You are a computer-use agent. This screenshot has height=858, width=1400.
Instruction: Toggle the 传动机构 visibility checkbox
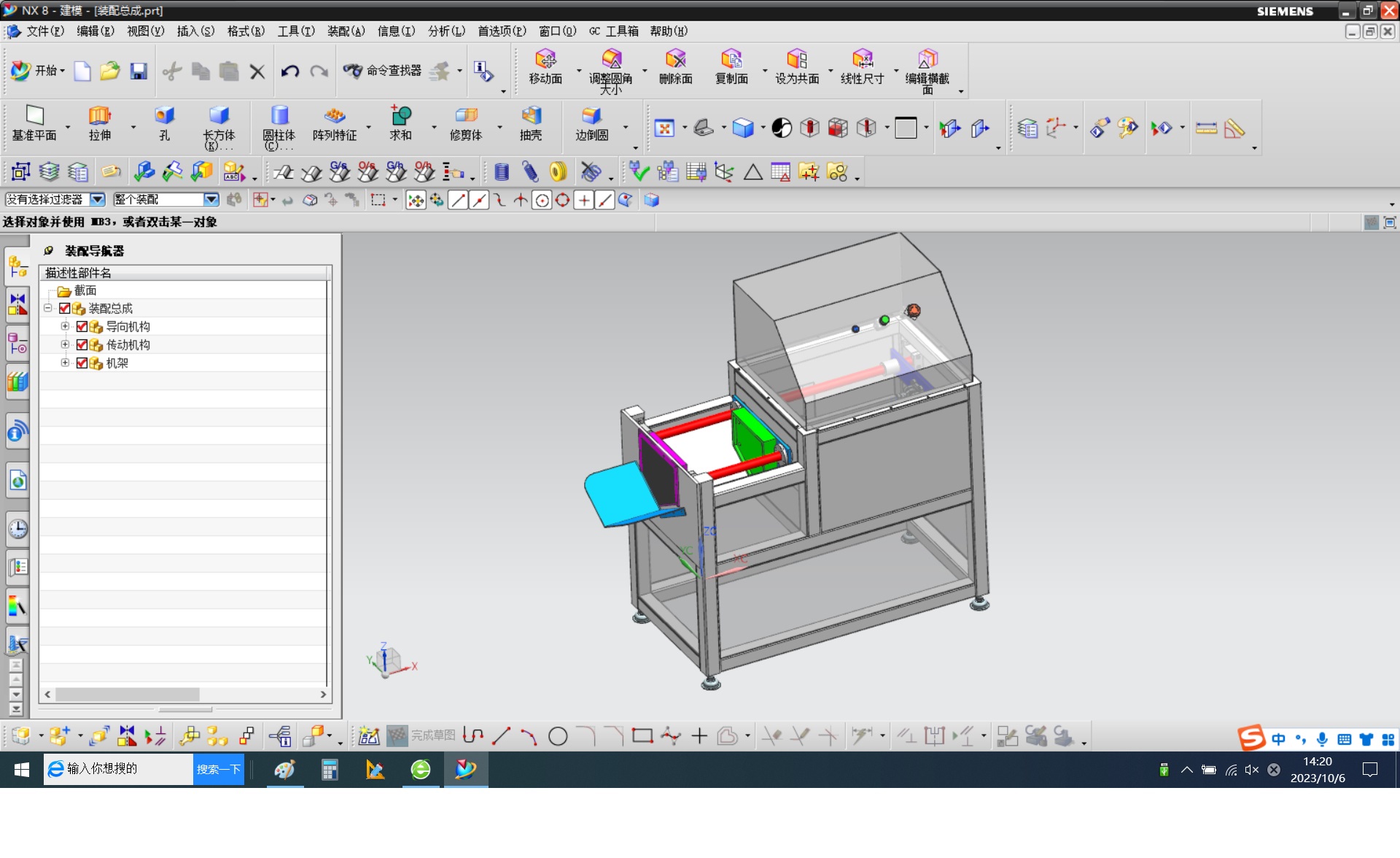(x=82, y=345)
